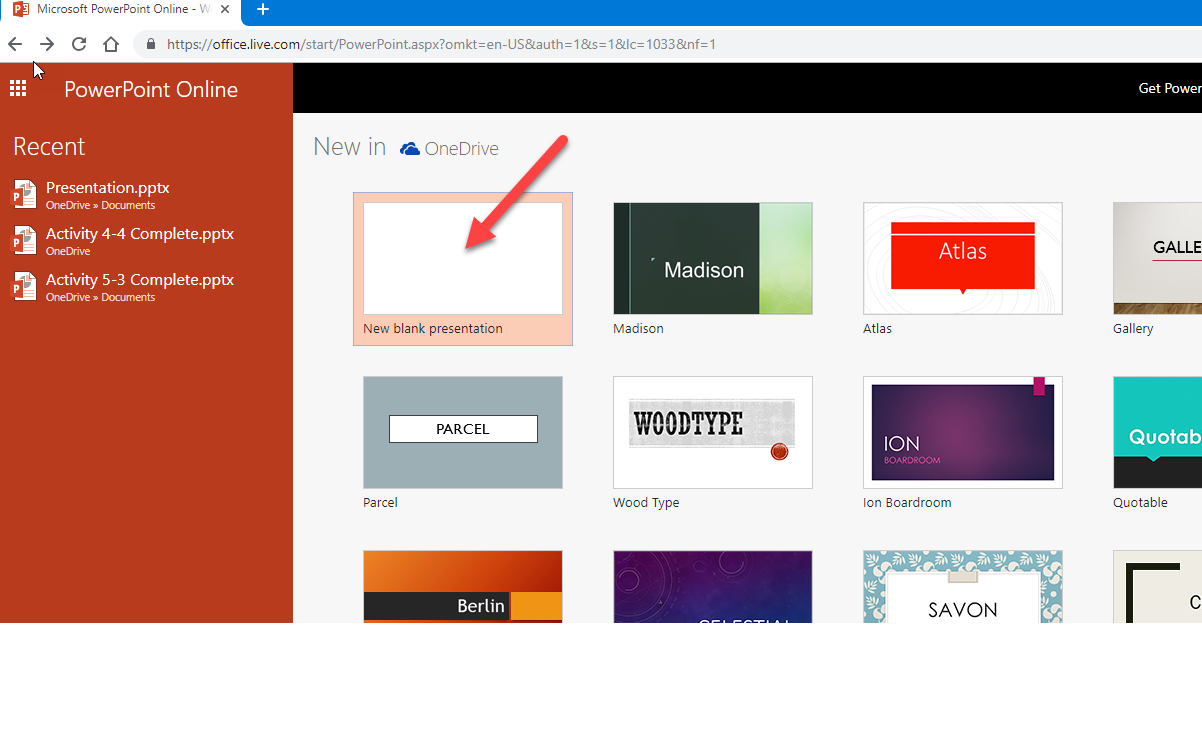This screenshot has height=737, width=1202.
Task: Reload the page with the refresh icon
Action: click(x=79, y=44)
